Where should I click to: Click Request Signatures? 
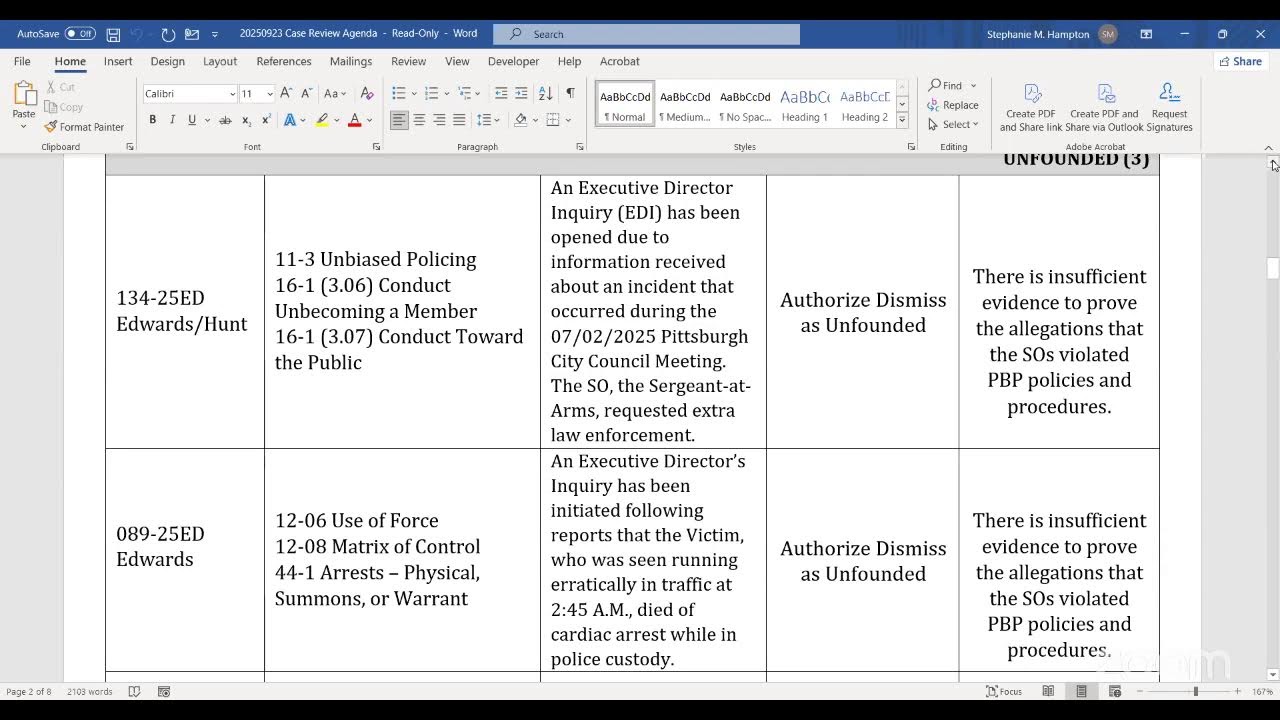pyautogui.click(x=1169, y=108)
